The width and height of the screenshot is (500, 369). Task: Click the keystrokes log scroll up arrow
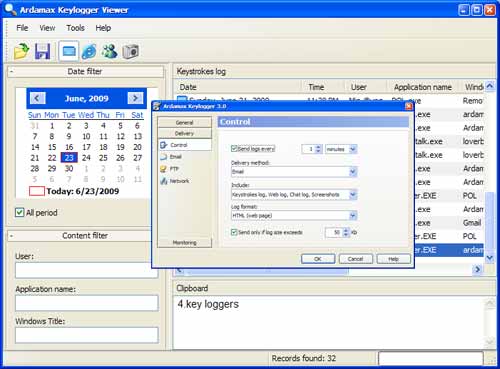tap(489, 86)
